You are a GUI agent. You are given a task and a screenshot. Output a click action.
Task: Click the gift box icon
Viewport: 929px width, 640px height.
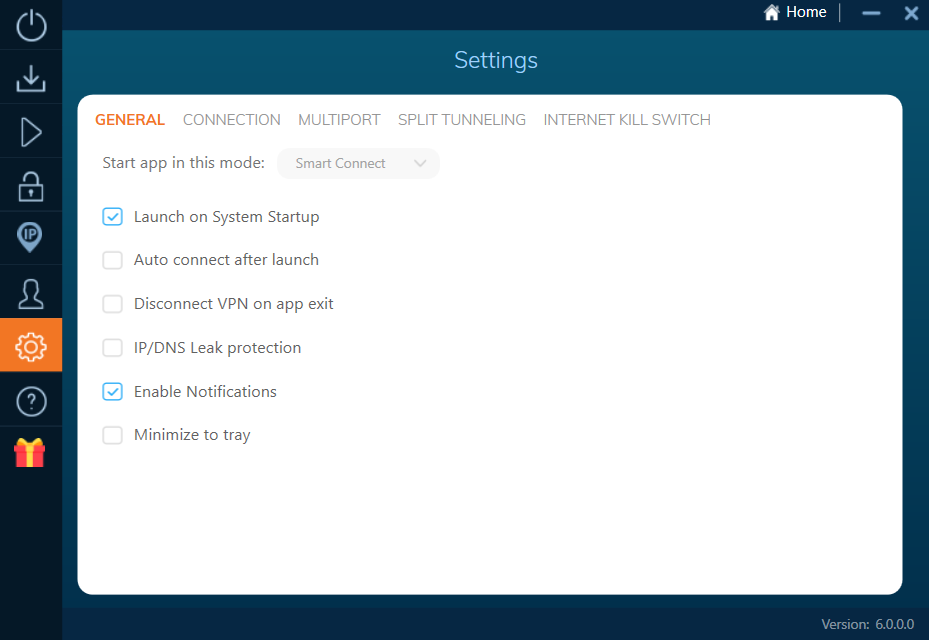[30, 453]
